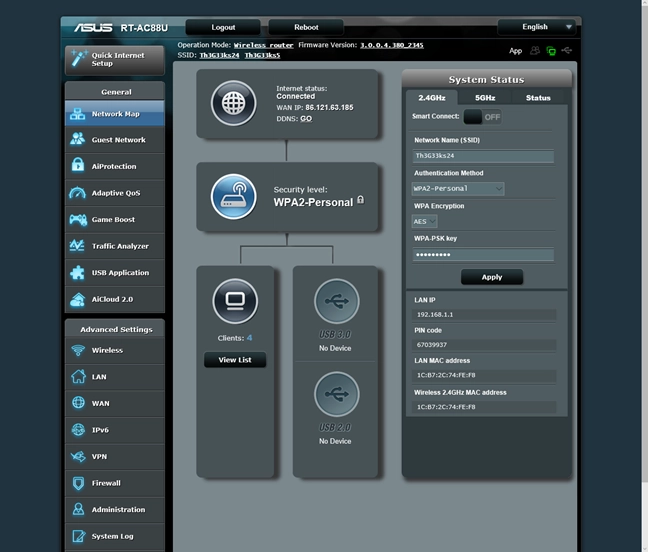Click the blue wireless router icon
The image size is (648, 552).
pyautogui.click(x=233, y=196)
